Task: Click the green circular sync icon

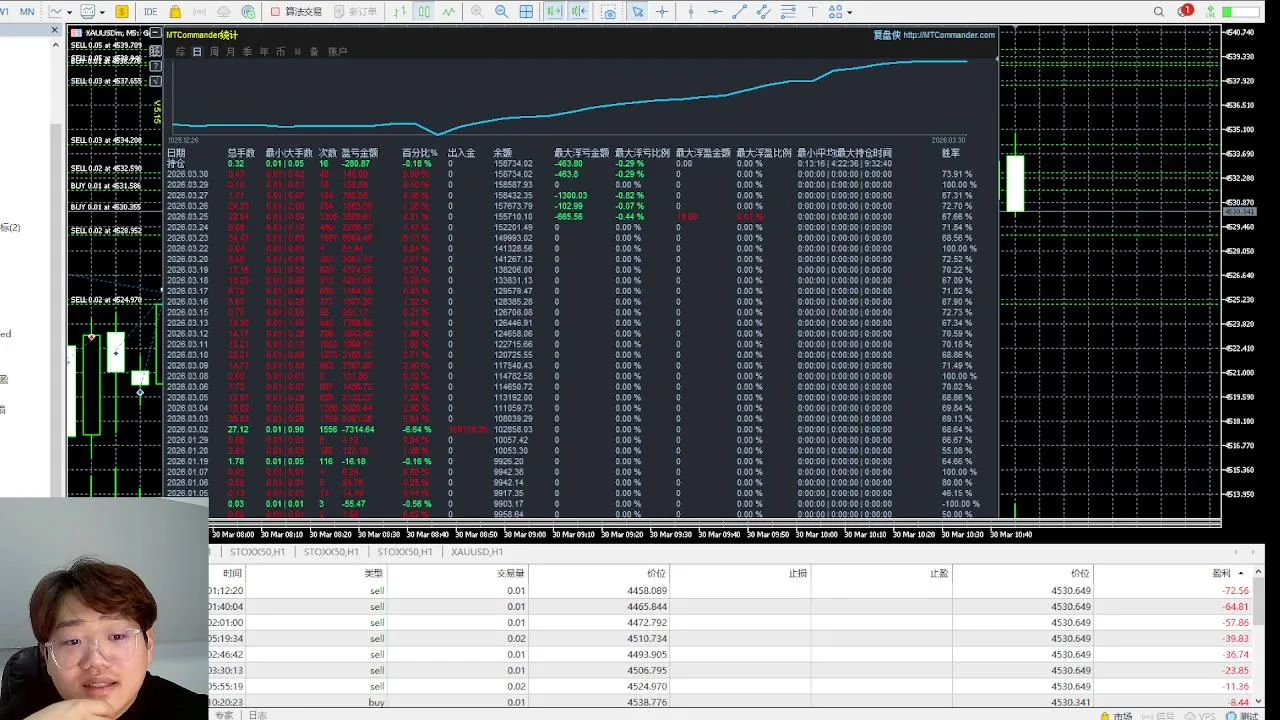Action: click(247, 12)
